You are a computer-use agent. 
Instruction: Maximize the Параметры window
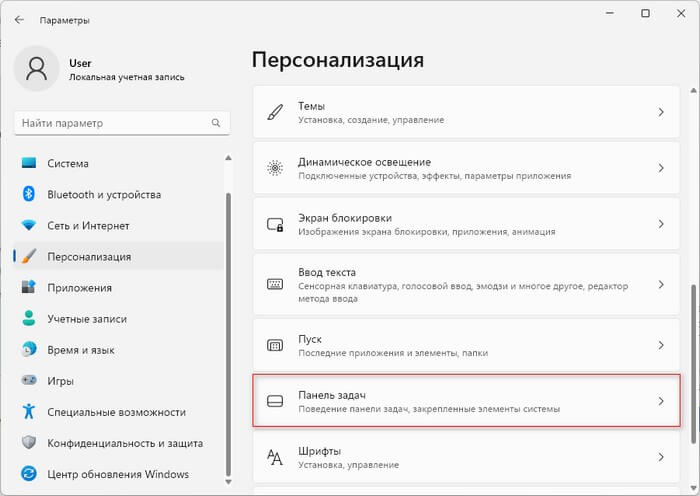645,13
